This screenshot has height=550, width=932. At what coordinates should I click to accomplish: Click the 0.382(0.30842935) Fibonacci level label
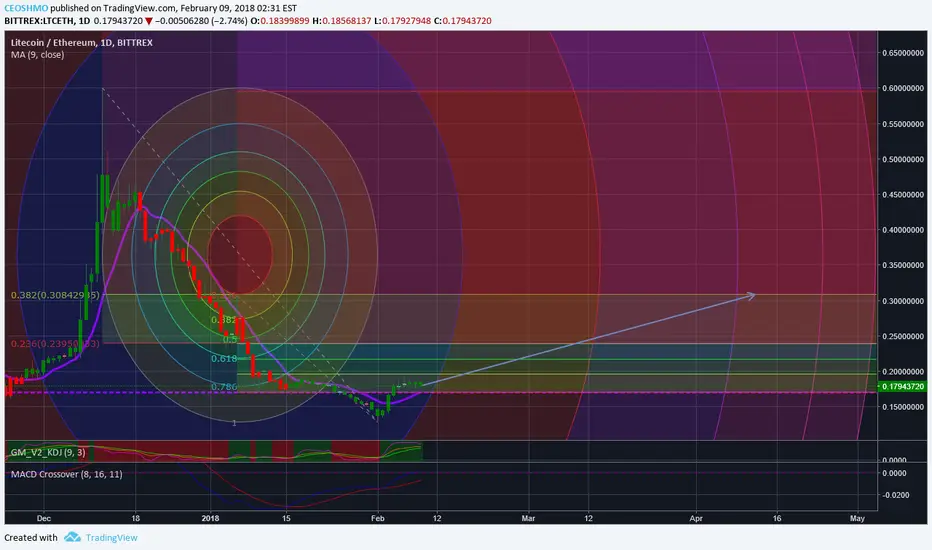[55, 295]
